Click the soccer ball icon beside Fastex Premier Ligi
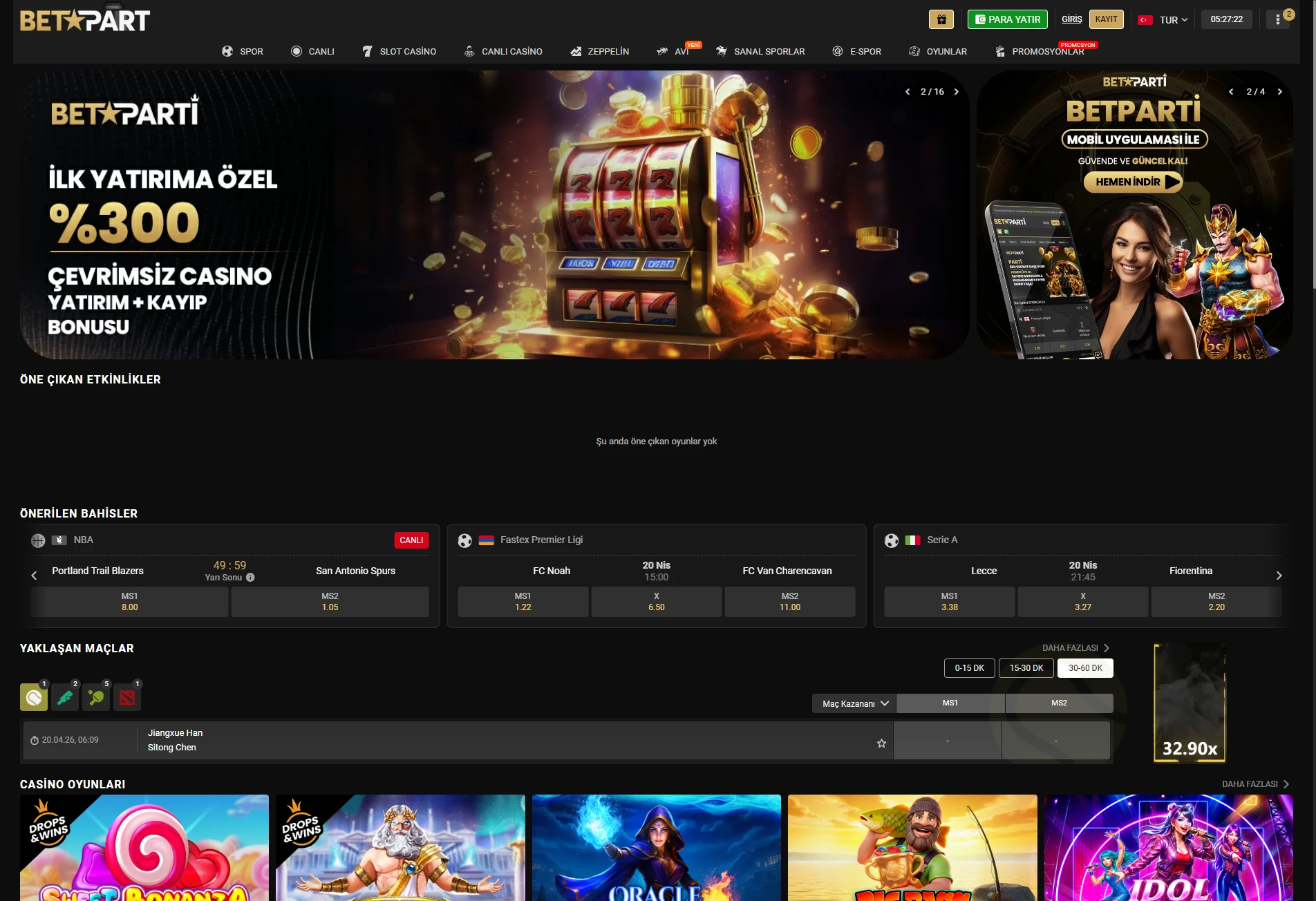The width and height of the screenshot is (1316, 901). pos(465,540)
